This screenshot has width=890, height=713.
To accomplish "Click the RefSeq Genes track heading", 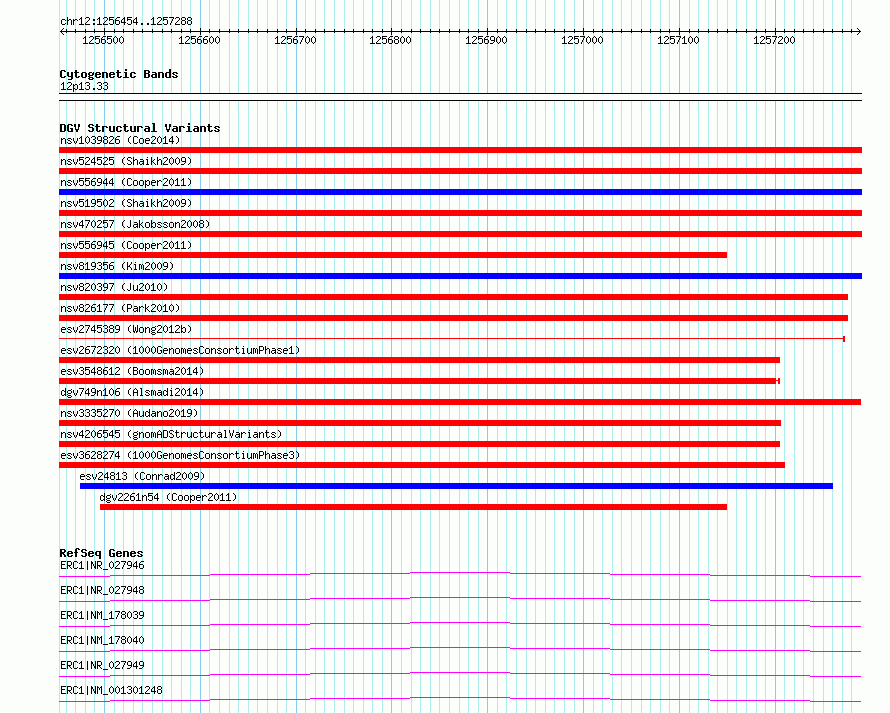I will tap(101, 553).
